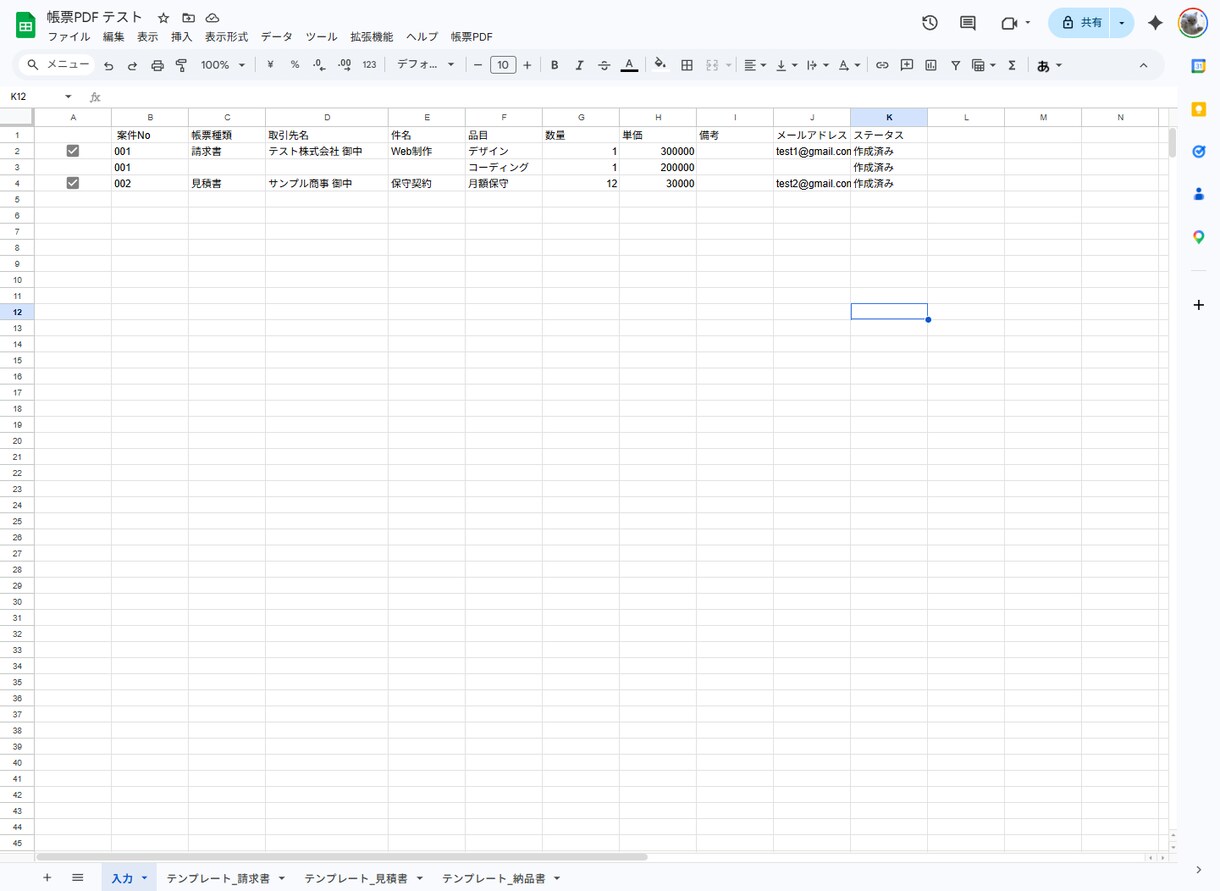Open the ファイル menu
Viewport: 1220px width, 891px height.
[x=69, y=37]
